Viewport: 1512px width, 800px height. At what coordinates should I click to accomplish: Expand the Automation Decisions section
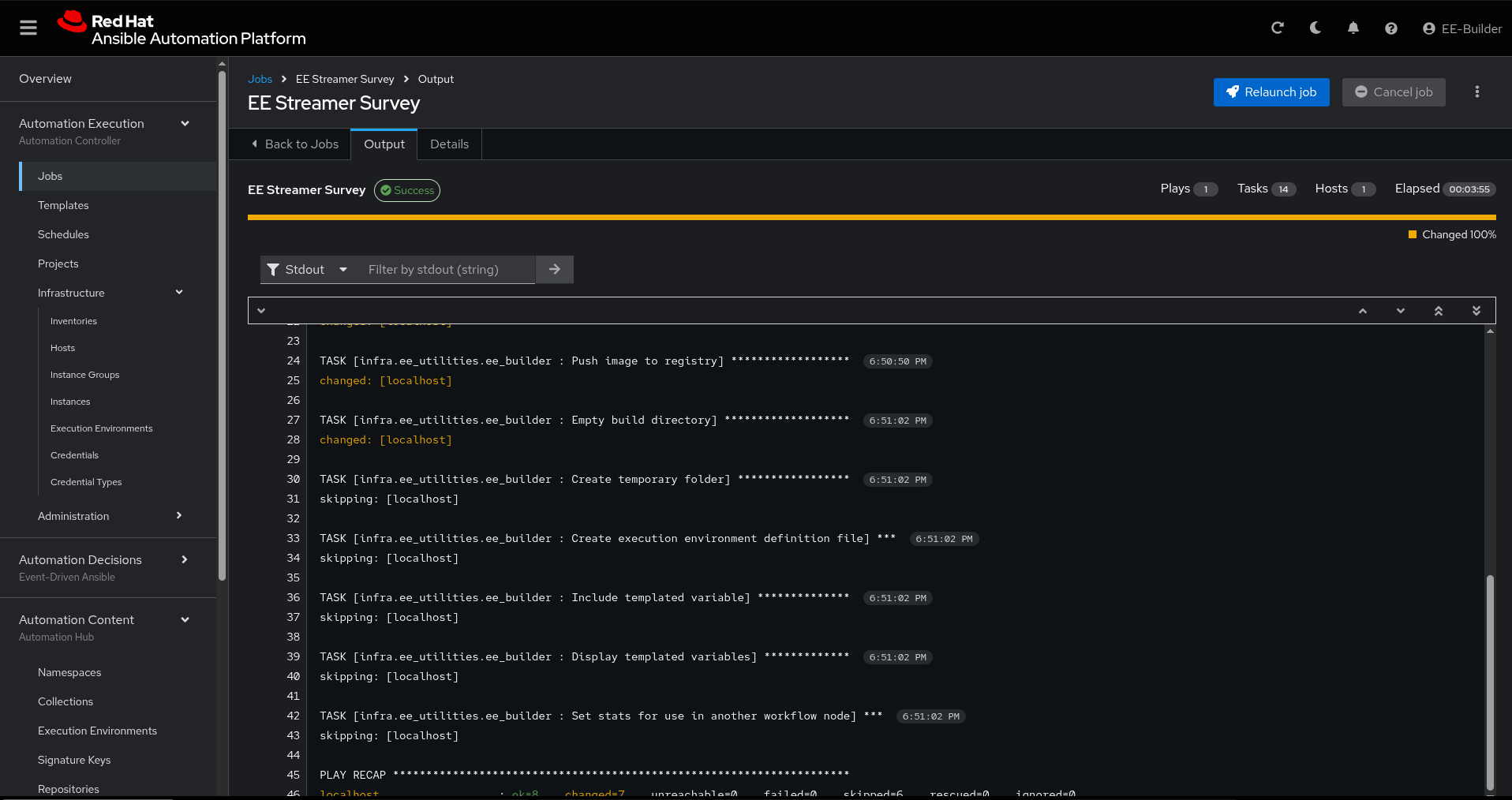185,560
